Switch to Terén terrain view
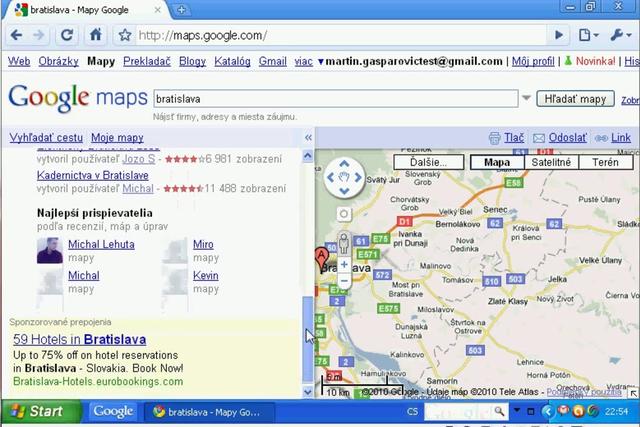The width and height of the screenshot is (640, 427). pyautogui.click(x=606, y=162)
